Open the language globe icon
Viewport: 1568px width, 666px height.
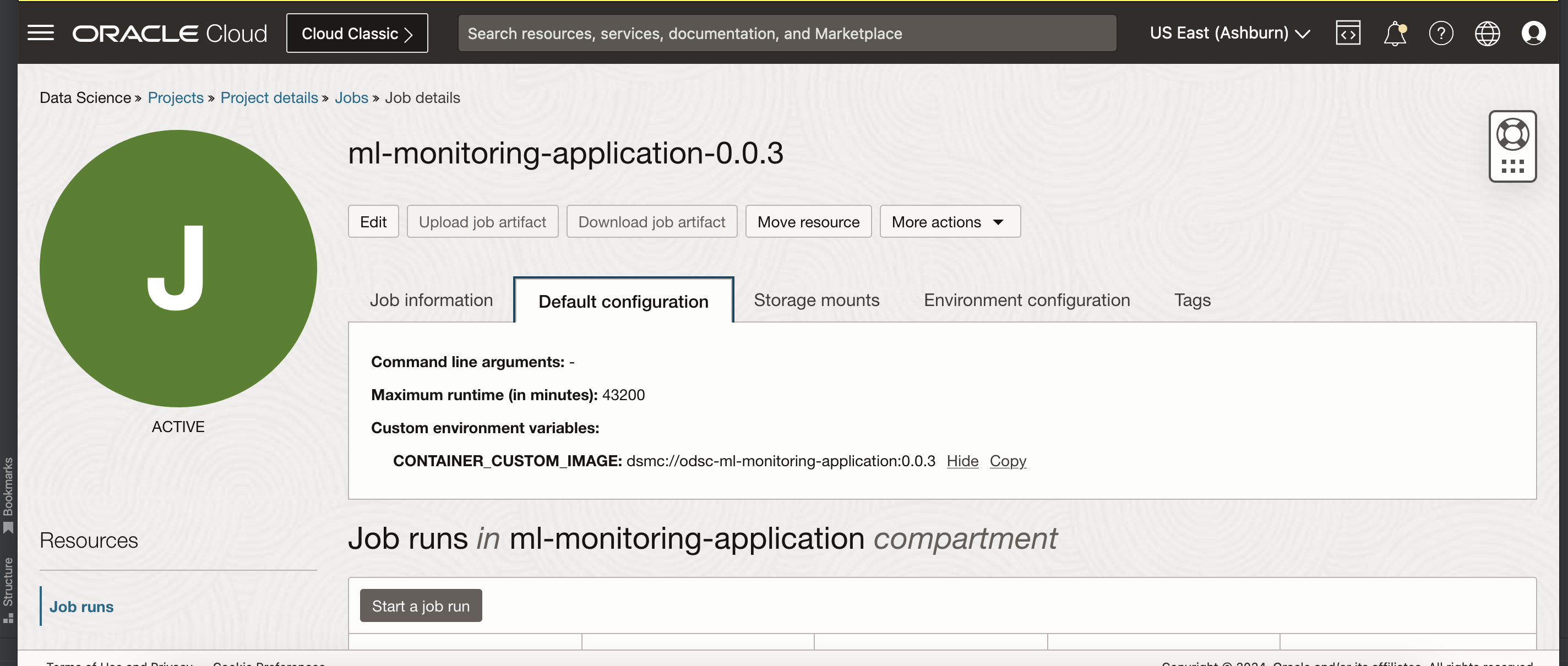pyautogui.click(x=1487, y=33)
